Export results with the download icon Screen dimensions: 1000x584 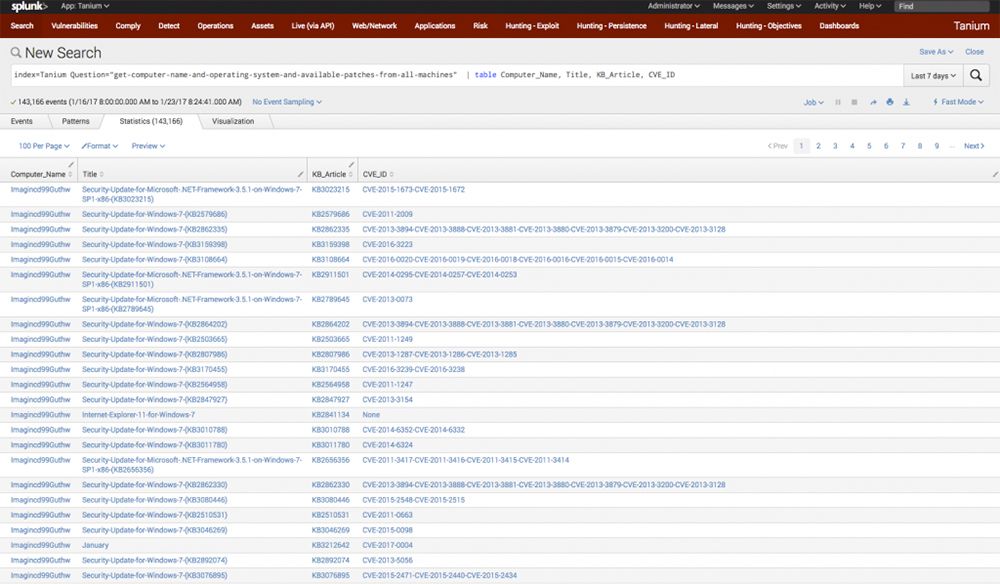906,102
